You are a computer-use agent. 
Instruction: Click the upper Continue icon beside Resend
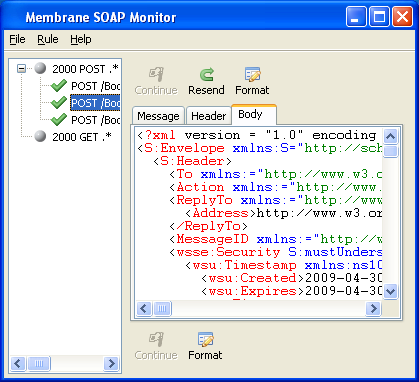156,74
